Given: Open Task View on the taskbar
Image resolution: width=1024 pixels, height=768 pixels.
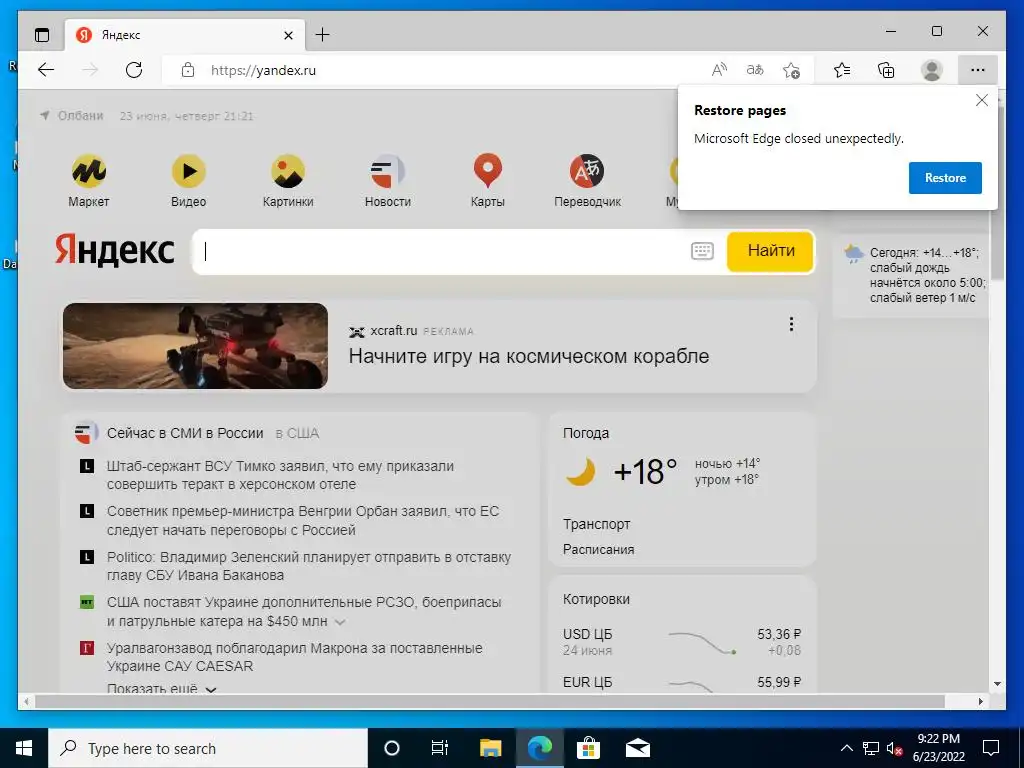Looking at the screenshot, I should coord(440,748).
